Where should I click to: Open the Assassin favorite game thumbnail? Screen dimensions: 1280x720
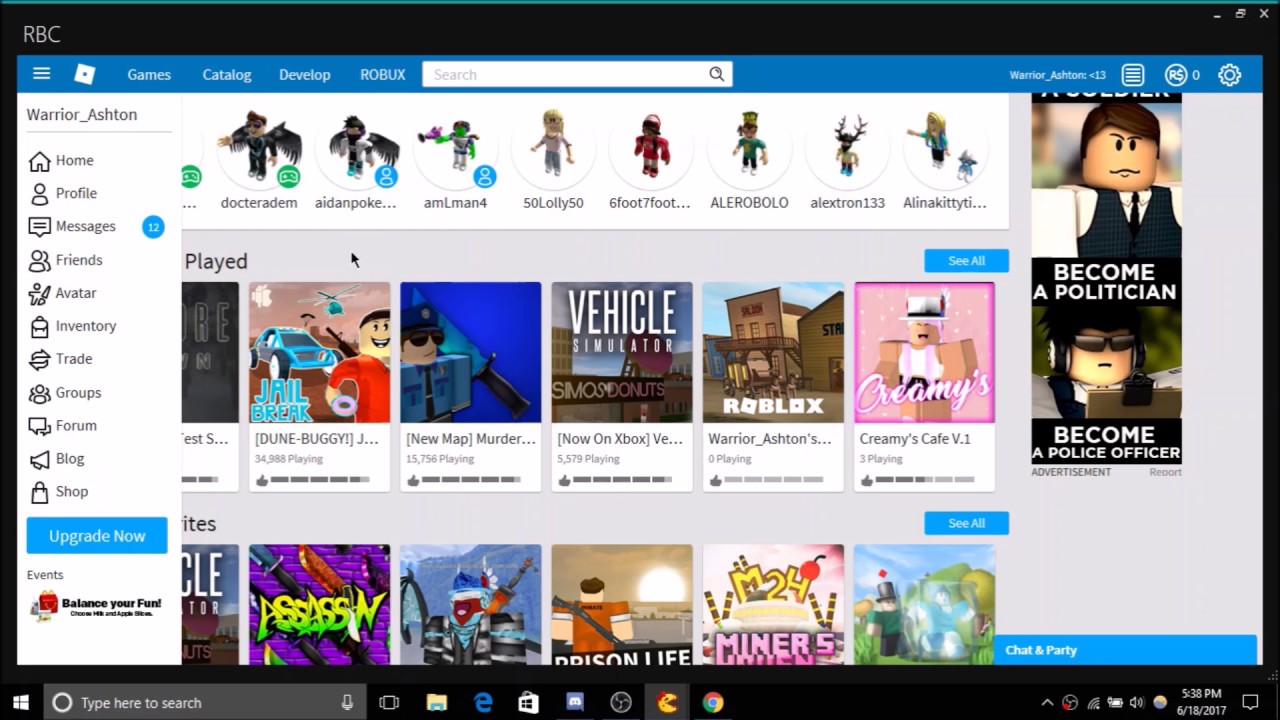[320, 604]
